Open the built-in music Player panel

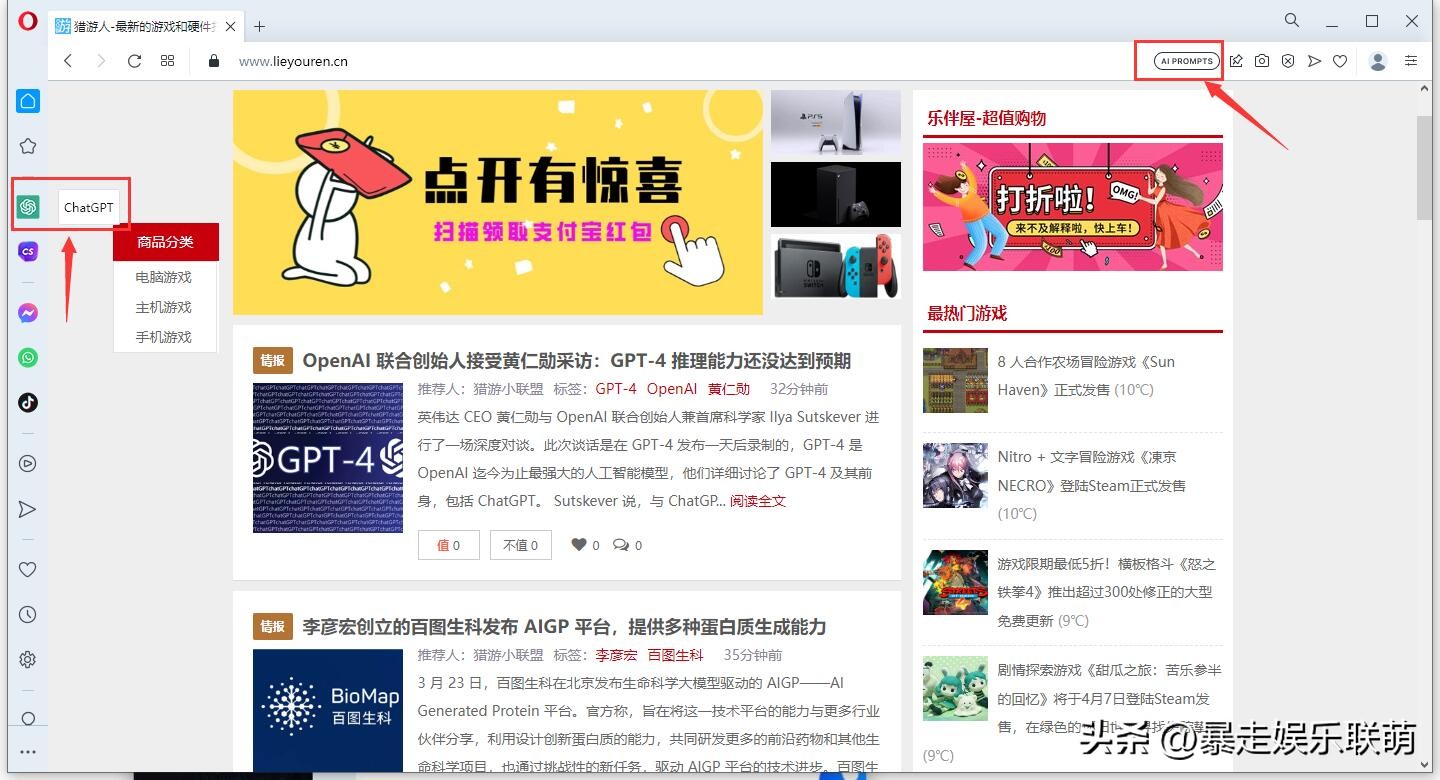27,463
